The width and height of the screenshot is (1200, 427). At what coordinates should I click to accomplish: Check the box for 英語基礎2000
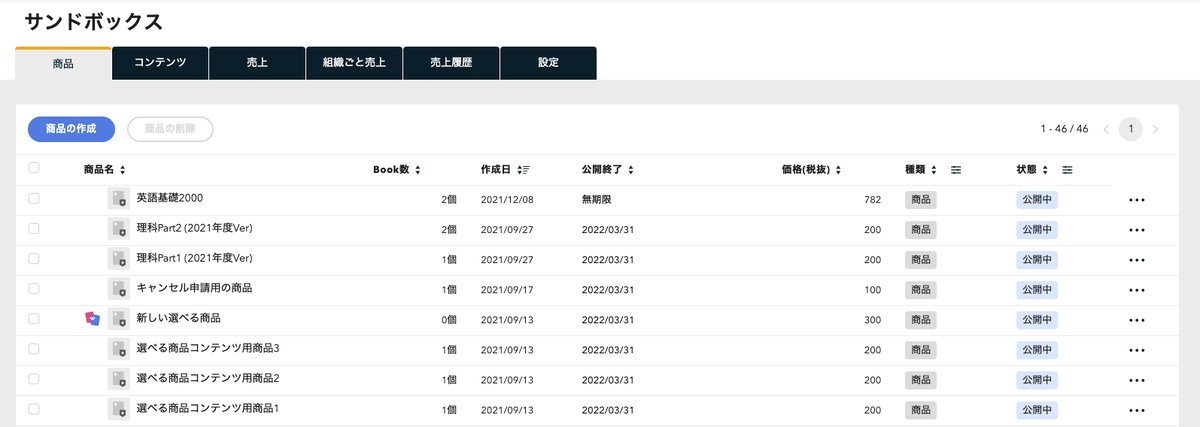(34, 199)
